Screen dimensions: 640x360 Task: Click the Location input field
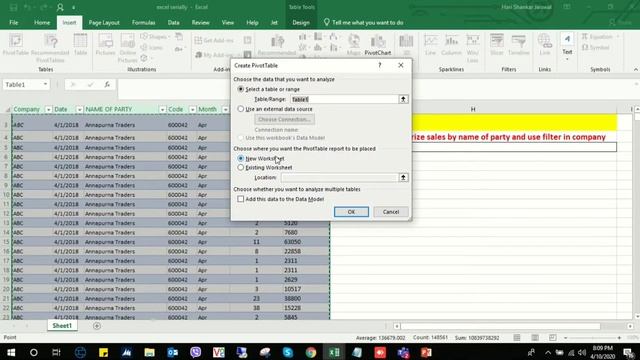tap(339, 178)
